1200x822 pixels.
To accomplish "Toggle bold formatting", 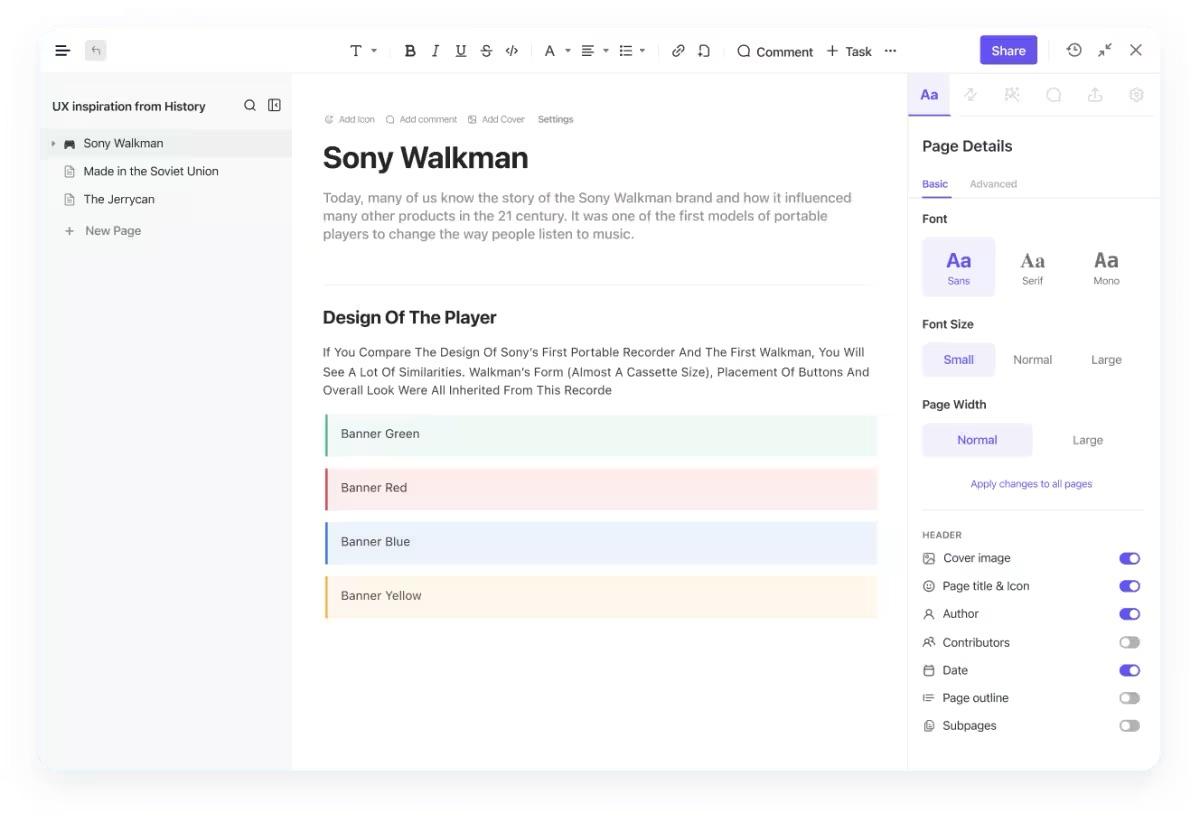I will 410,51.
